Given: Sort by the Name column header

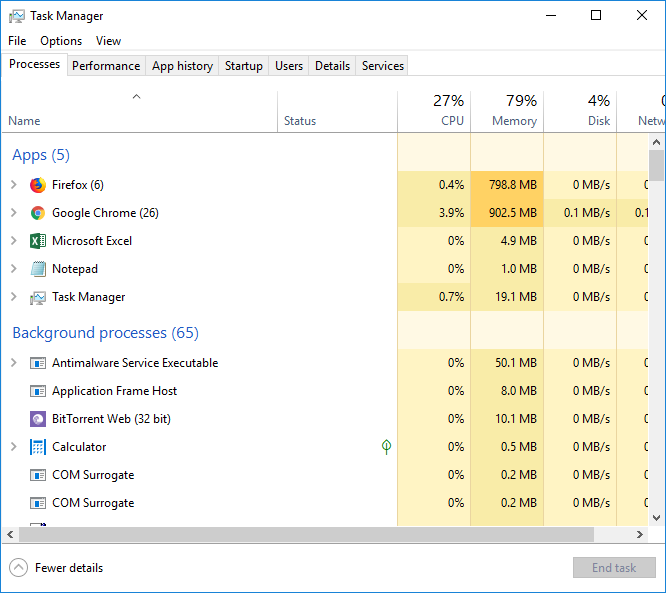Looking at the screenshot, I should pyautogui.click(x=139, y=111).
